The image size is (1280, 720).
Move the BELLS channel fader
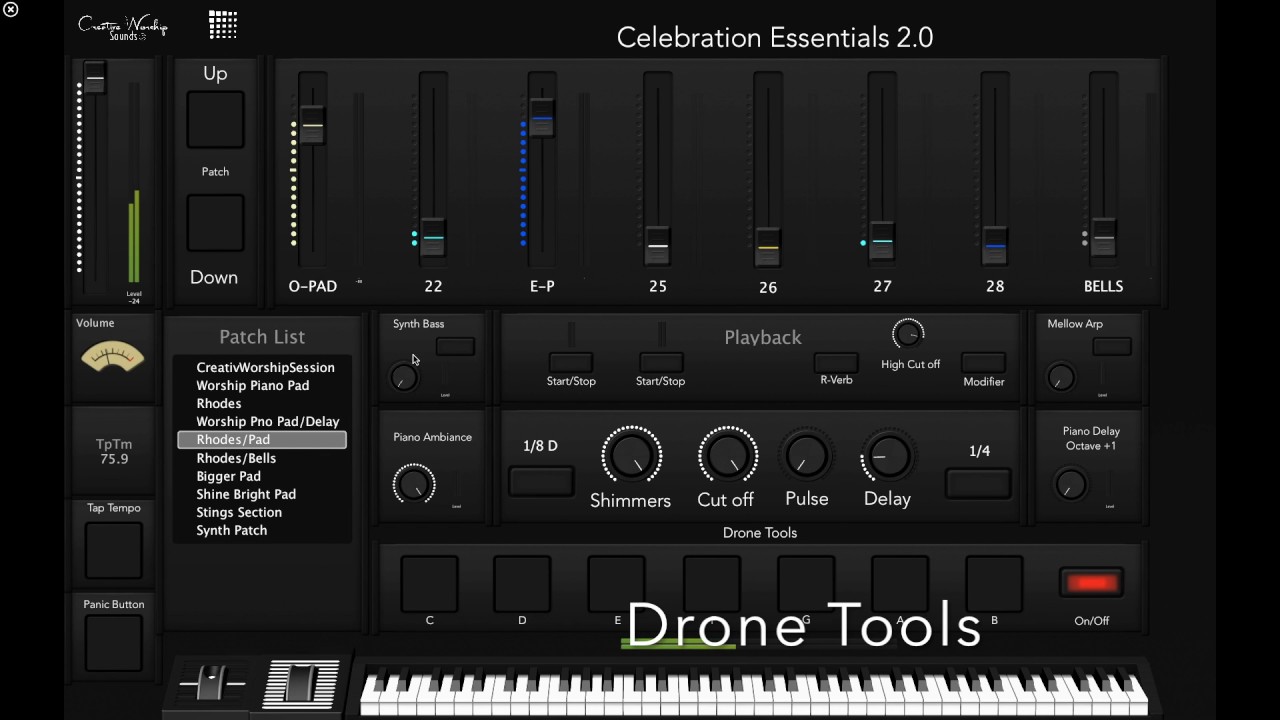click(x=1103, y=237)
